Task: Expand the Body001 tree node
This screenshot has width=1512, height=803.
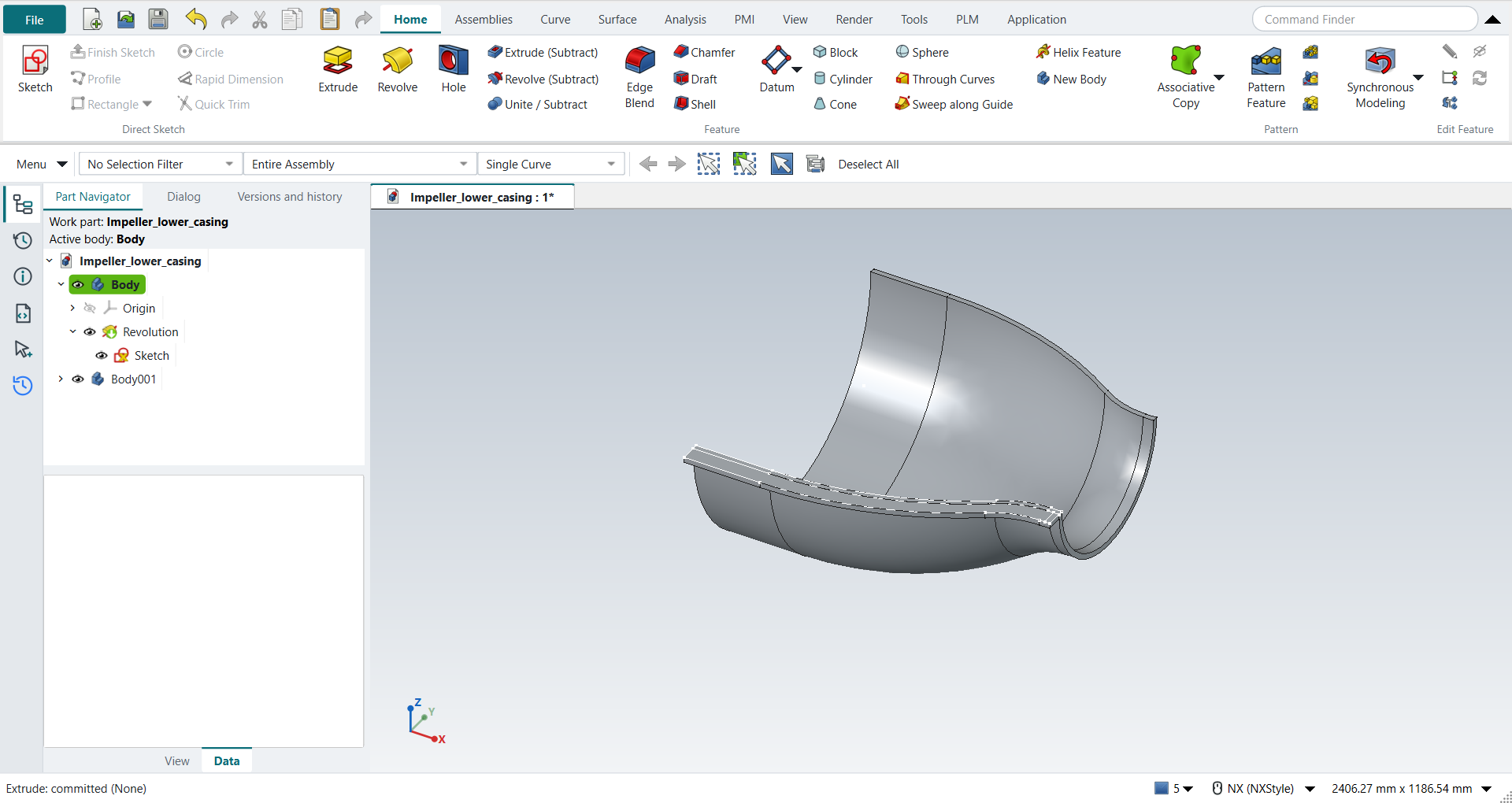Action: tap(61, 379)
